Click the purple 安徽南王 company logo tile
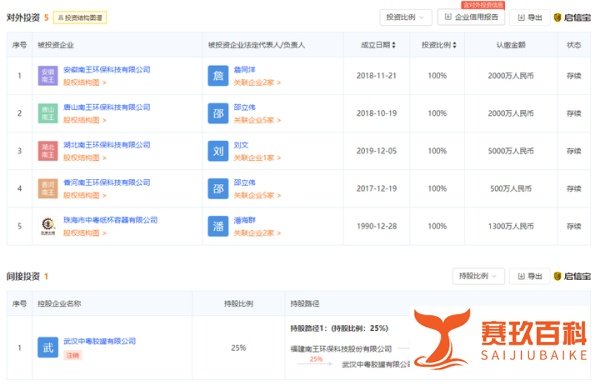The height and width of the screenshot is (385, 600). coord(48,75)
